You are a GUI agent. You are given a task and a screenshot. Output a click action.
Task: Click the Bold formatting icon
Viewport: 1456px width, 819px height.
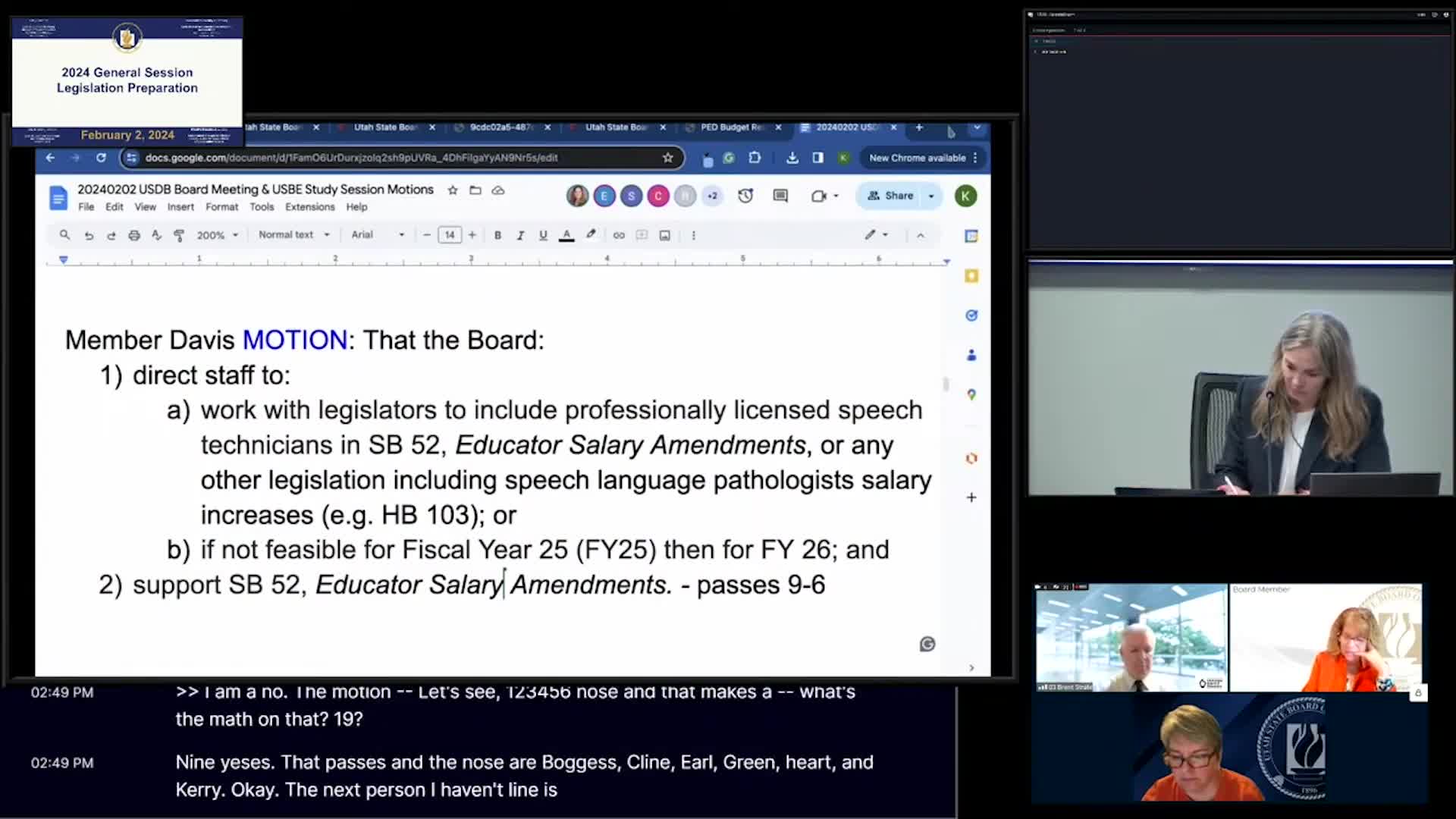coord(497,235)
